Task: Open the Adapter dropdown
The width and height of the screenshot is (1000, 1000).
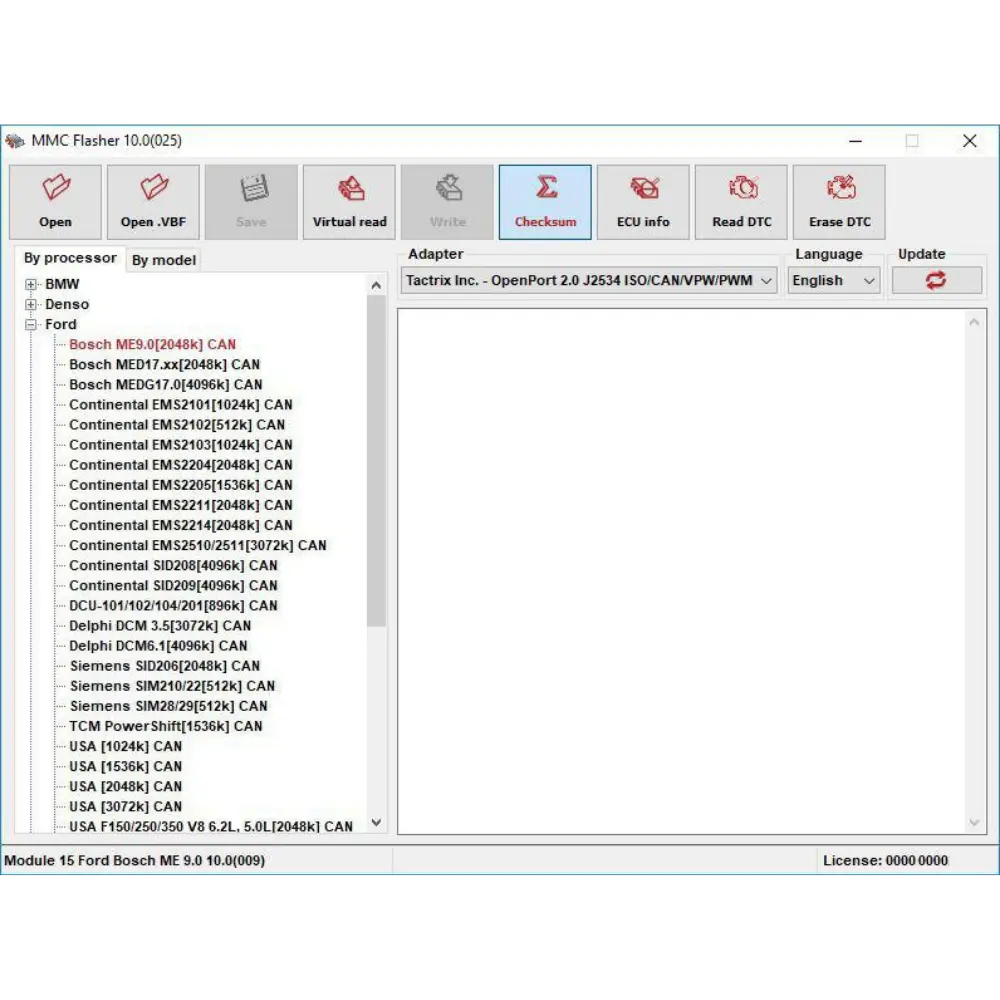Action: pos(589,281)
